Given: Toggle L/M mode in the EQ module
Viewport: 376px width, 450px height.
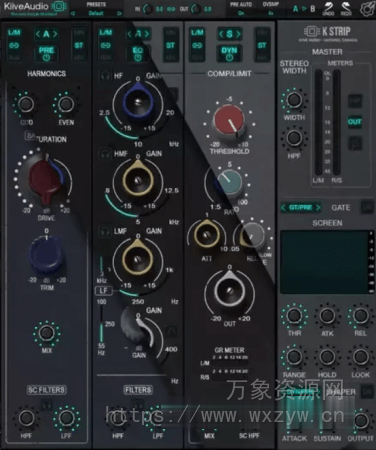Looking at the screenshot, I should click(105, 33).
